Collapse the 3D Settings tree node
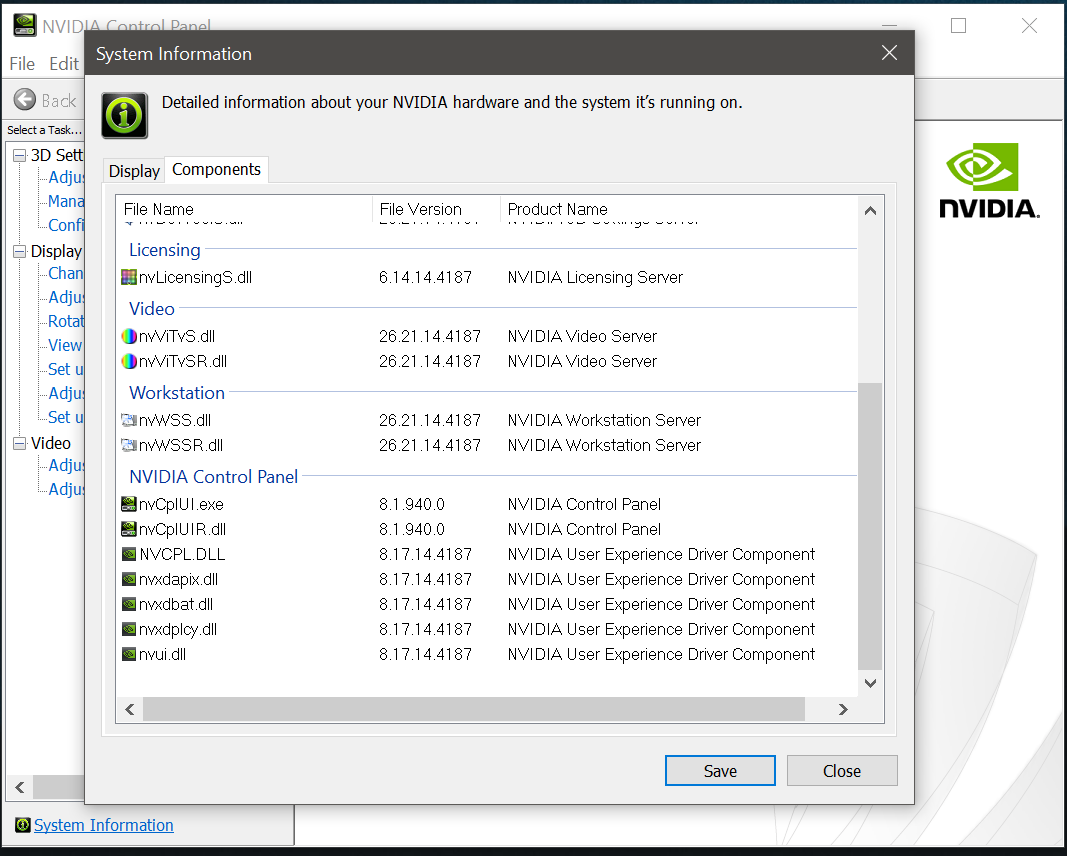Screen dimensions: 1067x856 coord(17,155)
